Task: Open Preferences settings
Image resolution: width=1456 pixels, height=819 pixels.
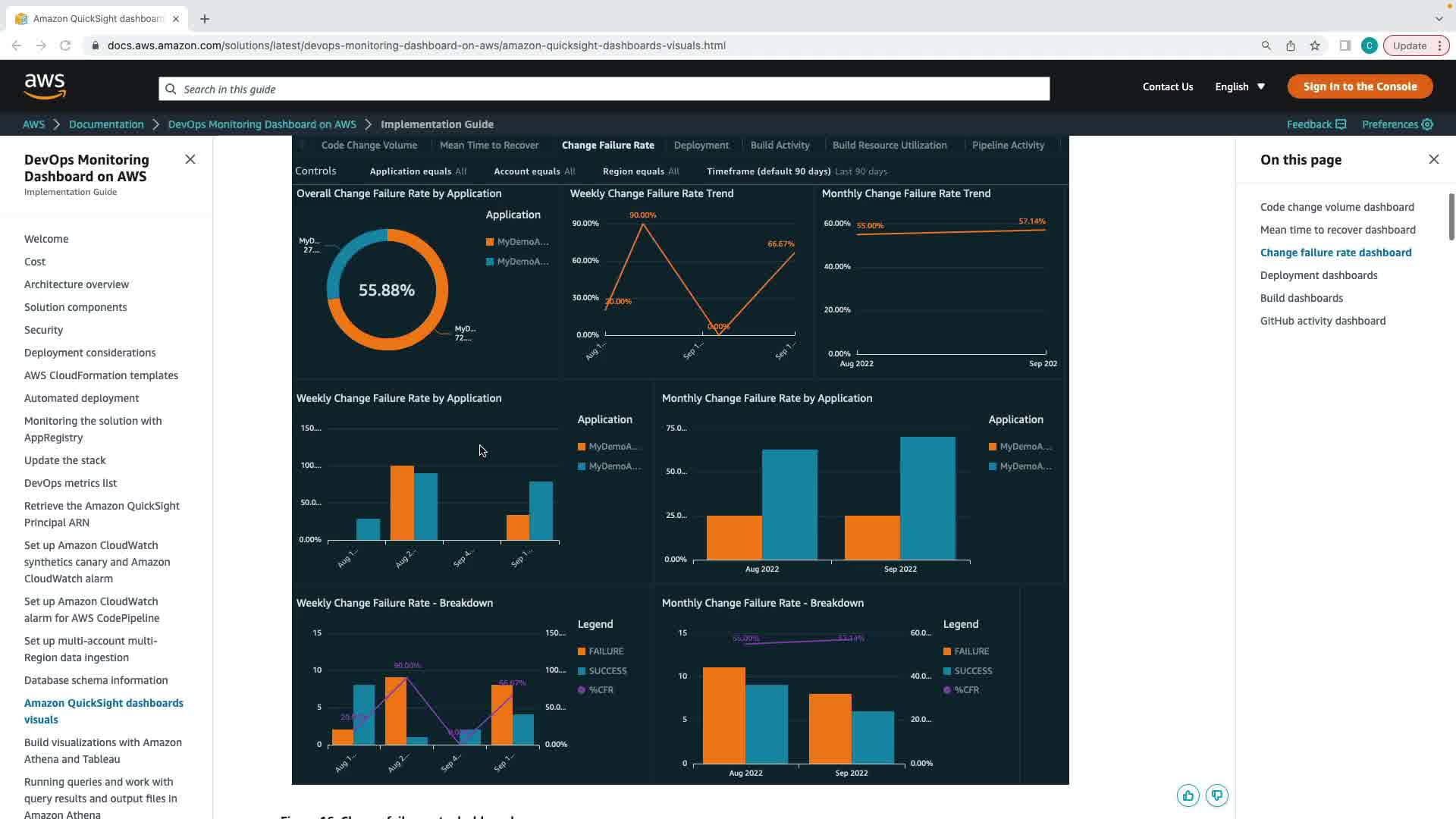Action: [1397, 124]
